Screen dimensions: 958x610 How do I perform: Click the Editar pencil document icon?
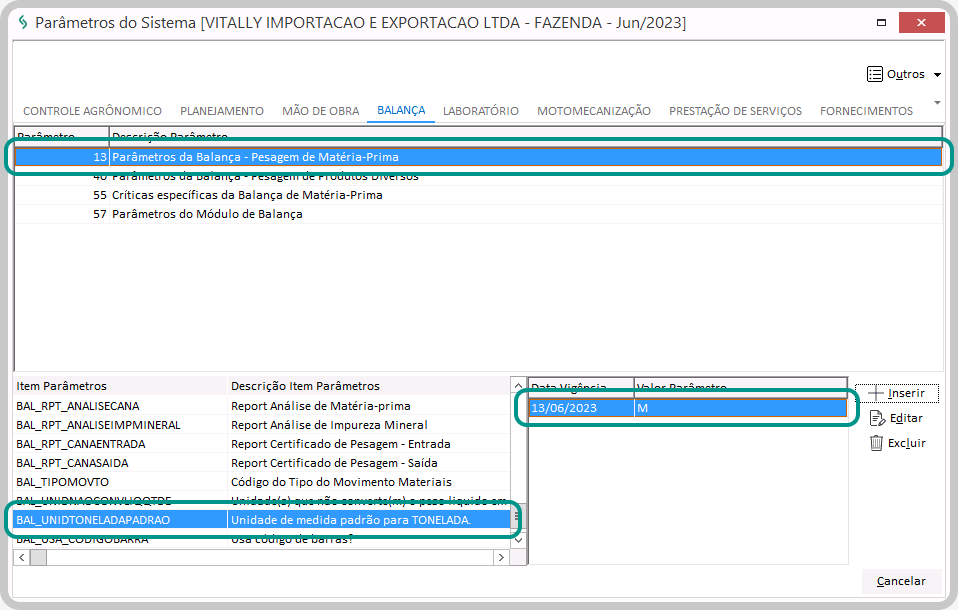(877, 418)
